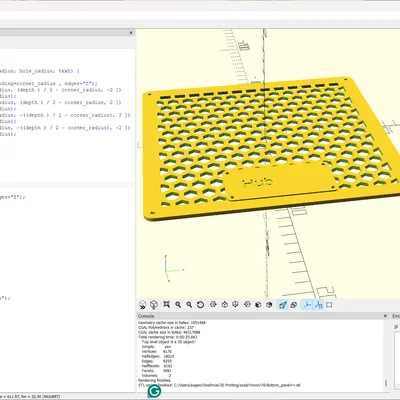Switch to Top view icon

click(x=225, y=304)
